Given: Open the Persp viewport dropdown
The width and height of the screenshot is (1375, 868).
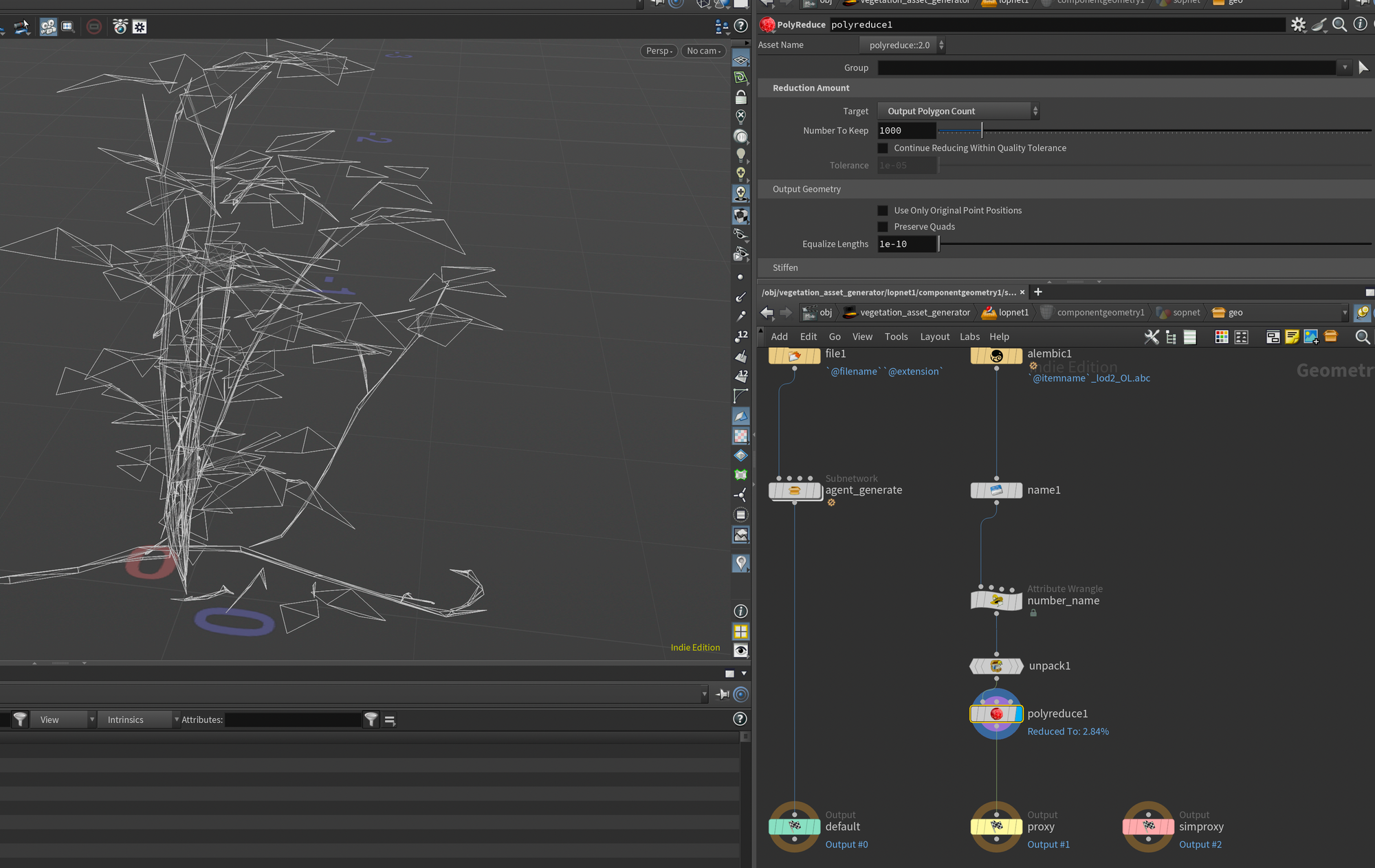Looking at the screenshot, I should pos(659,51).
